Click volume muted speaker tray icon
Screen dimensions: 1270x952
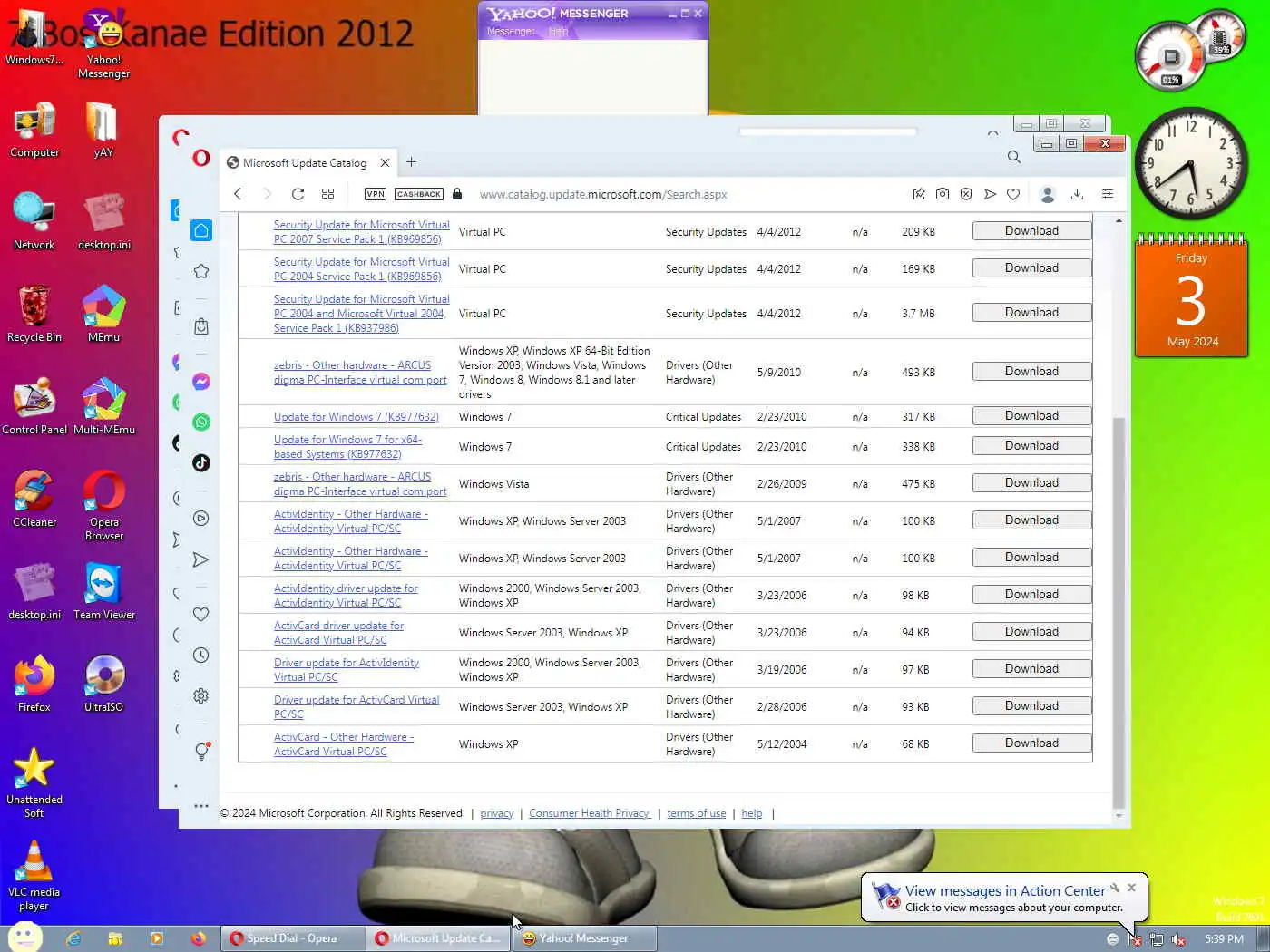click(1178, 939)
